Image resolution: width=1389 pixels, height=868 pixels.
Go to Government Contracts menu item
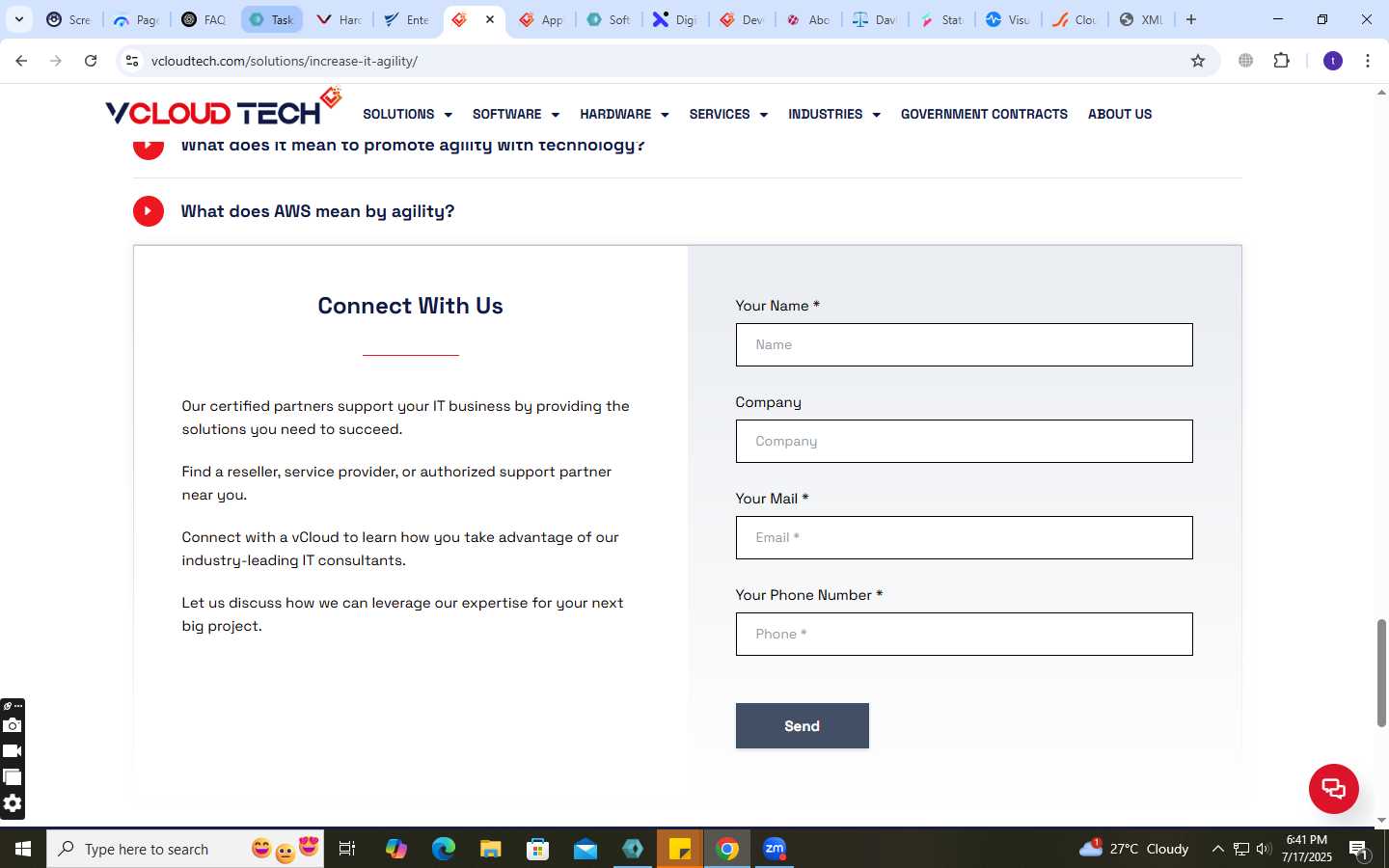(x=984, y=114)
